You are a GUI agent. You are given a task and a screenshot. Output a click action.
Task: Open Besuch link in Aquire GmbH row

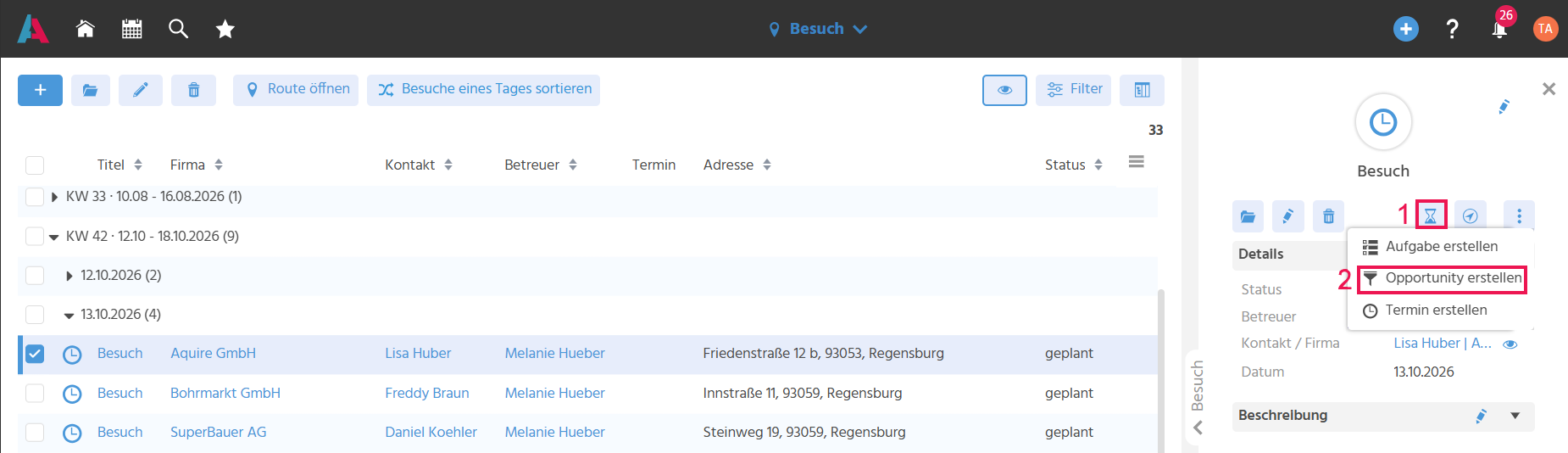pos(120,354)
